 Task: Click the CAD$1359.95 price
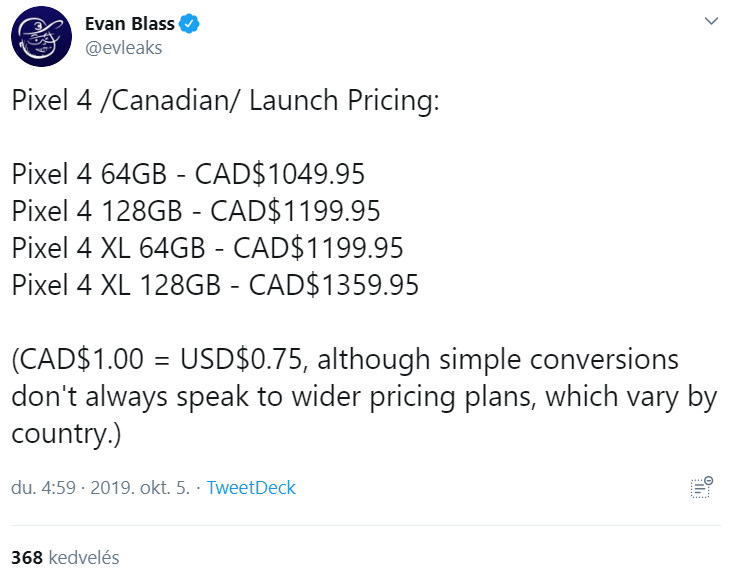click(x=334, y=285)
